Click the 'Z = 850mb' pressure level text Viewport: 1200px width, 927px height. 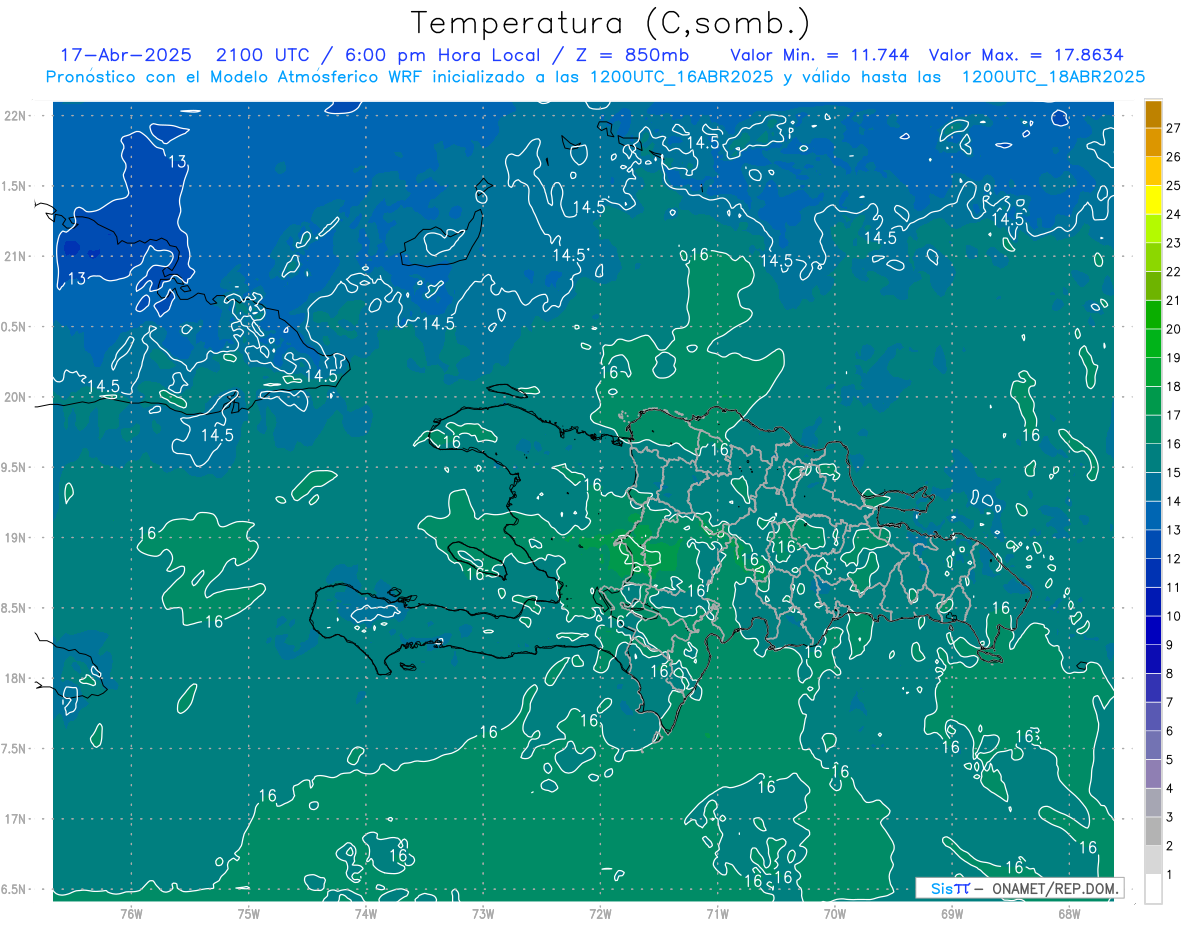635,55
